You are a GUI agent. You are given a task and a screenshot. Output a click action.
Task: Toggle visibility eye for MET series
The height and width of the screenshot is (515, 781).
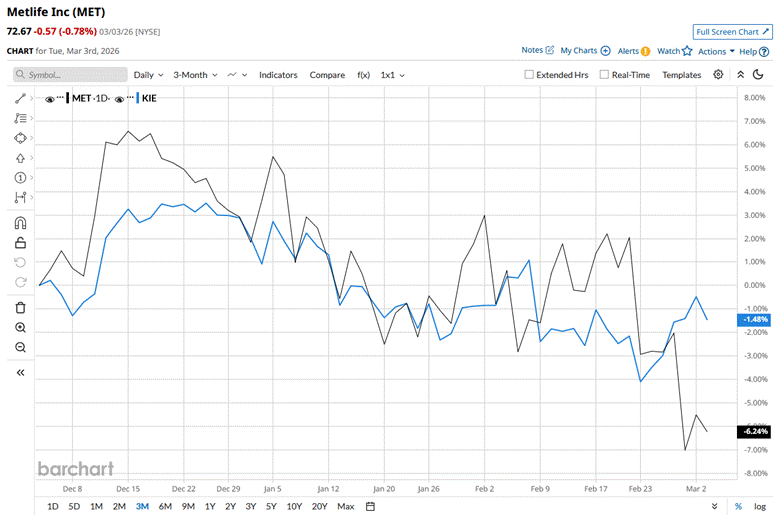tap(48, 98)
